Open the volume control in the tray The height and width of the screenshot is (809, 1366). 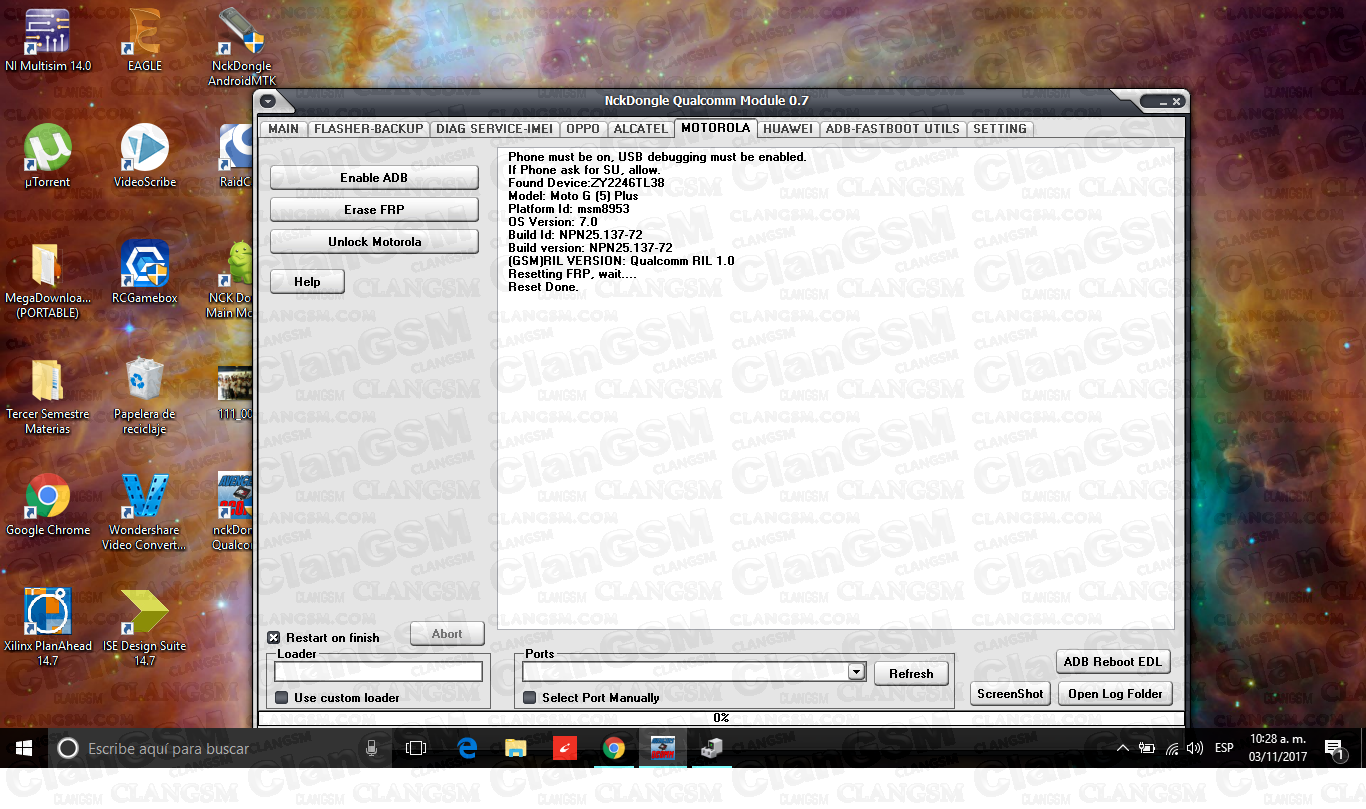click(1195, 748)
